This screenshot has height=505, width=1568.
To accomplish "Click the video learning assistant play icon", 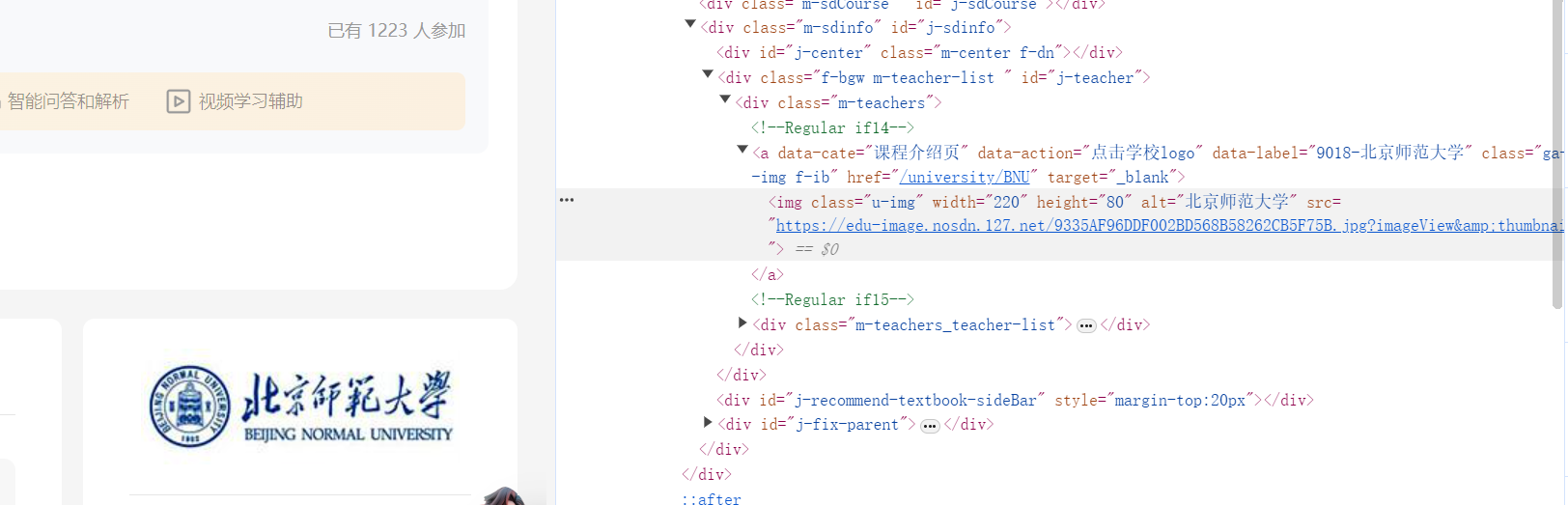I will pos(179,101).
